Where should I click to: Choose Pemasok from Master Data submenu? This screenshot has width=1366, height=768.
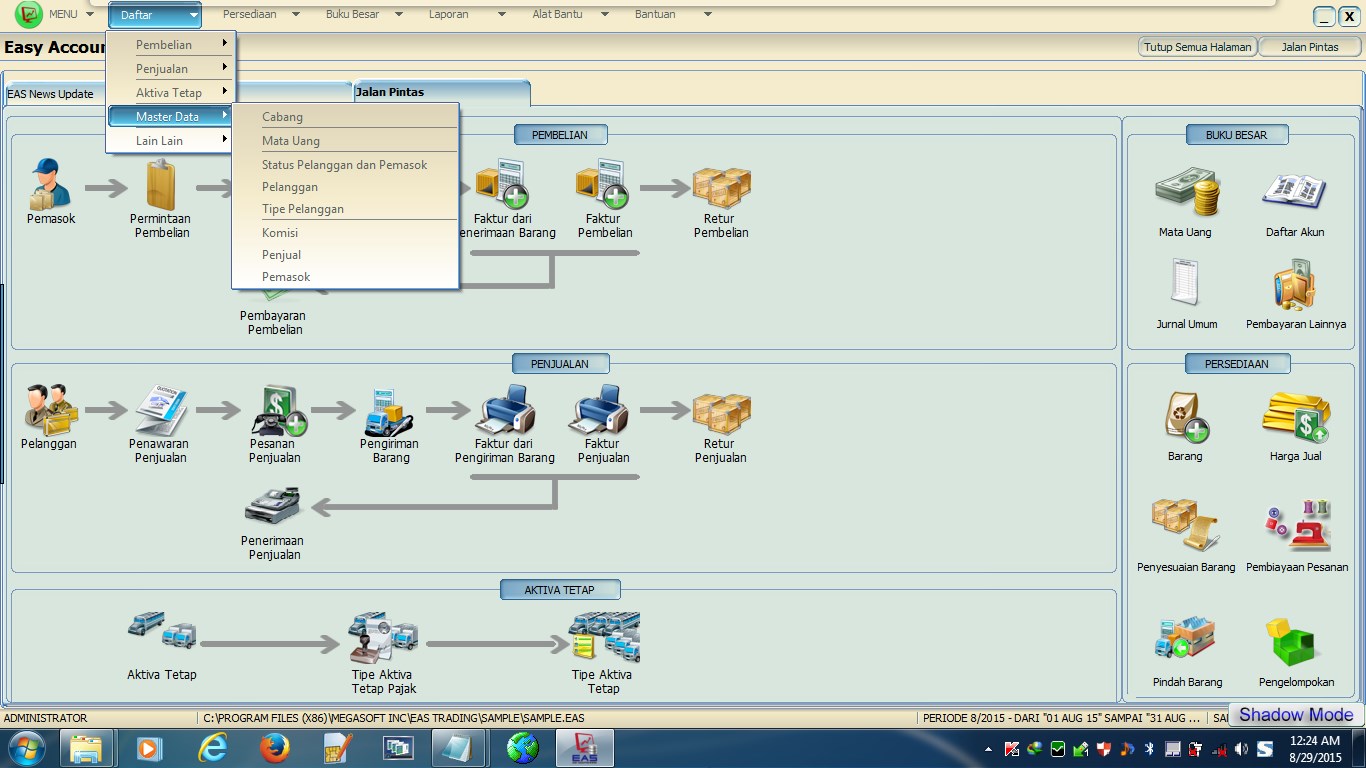pos(345,277)
